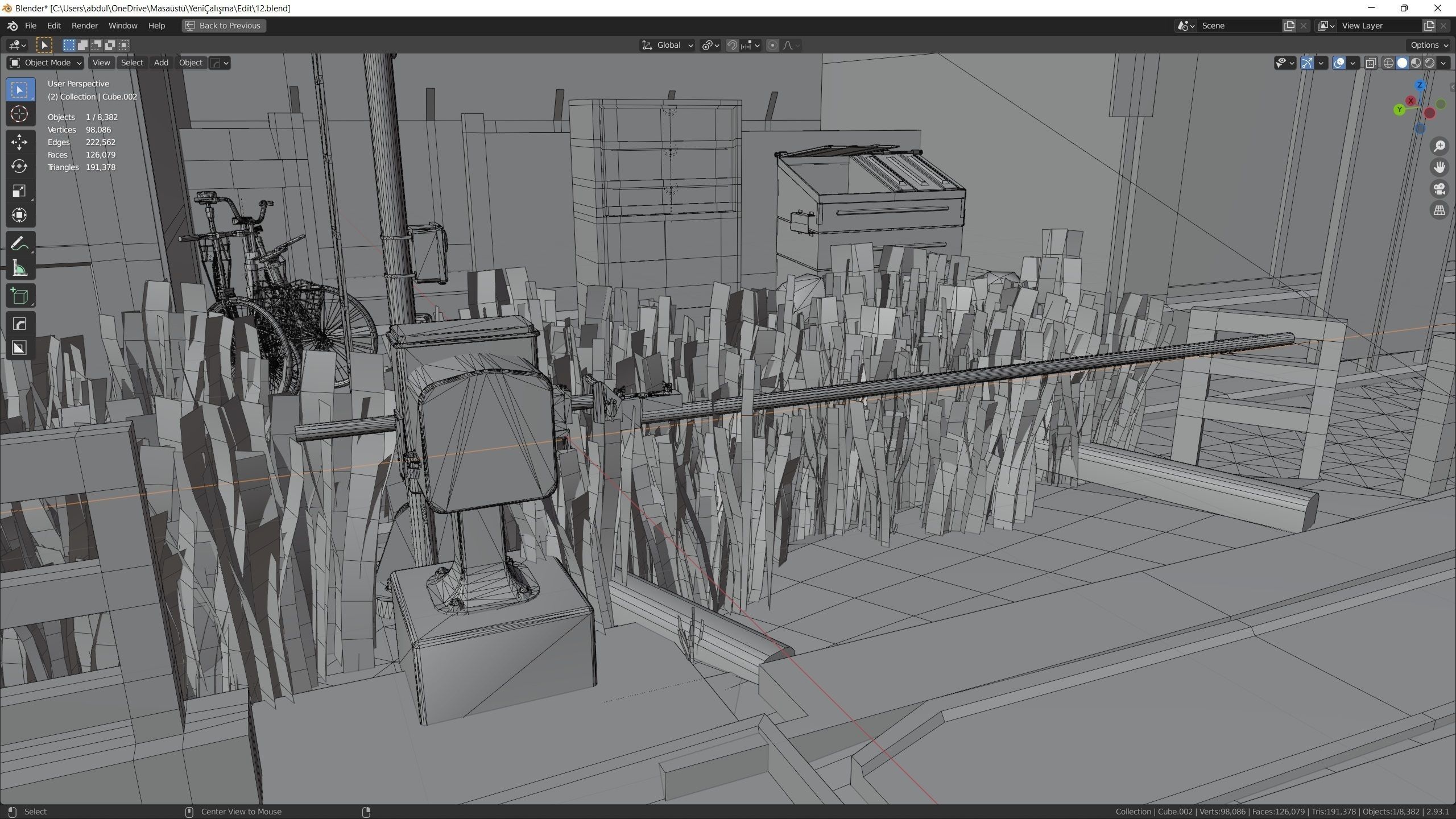Click the View Layer name field

click(1380, 26)
